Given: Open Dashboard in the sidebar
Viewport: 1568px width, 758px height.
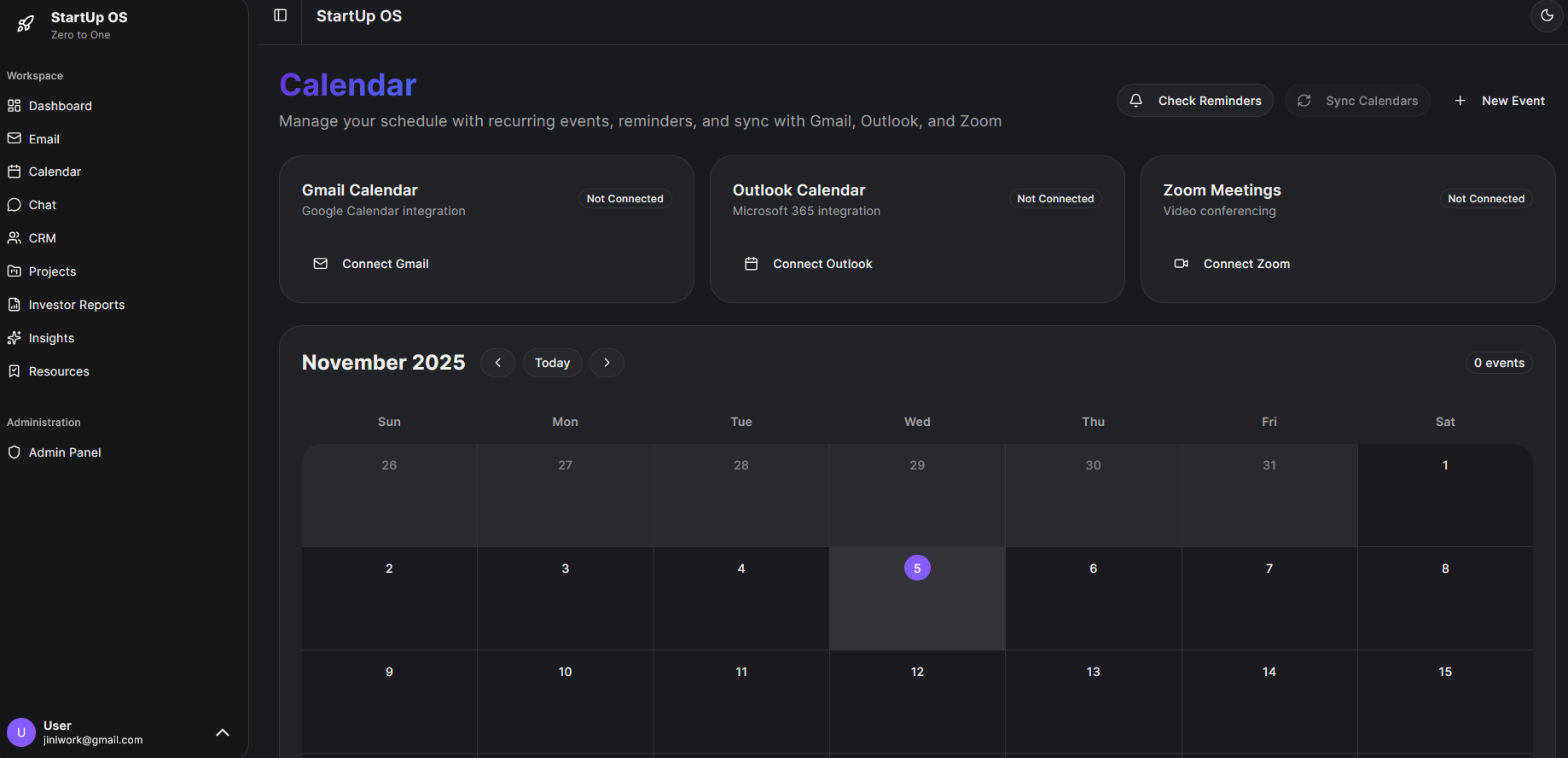Looking at the screenshot, I should (x=60, y=106).
